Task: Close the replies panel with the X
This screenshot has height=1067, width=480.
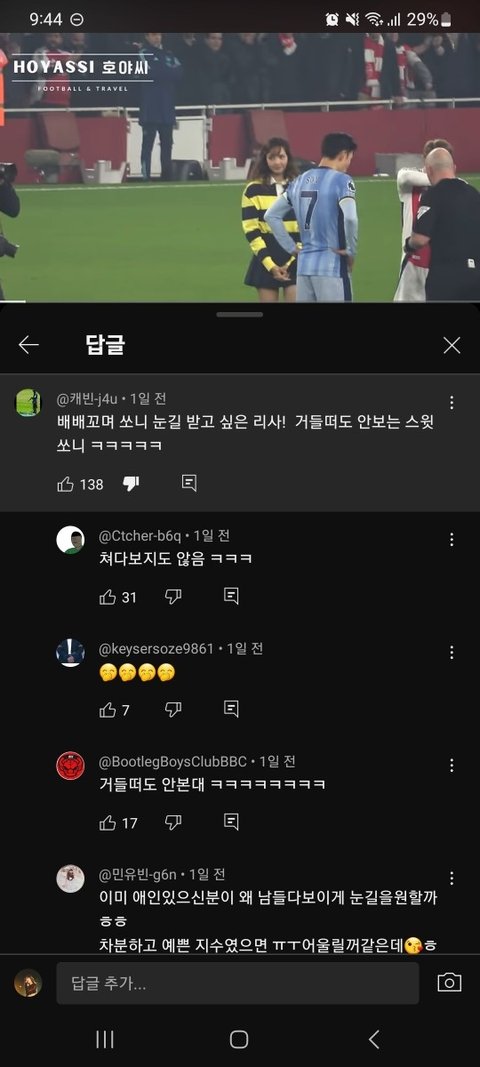Action: pyautogui.click(x=451, y=345)
